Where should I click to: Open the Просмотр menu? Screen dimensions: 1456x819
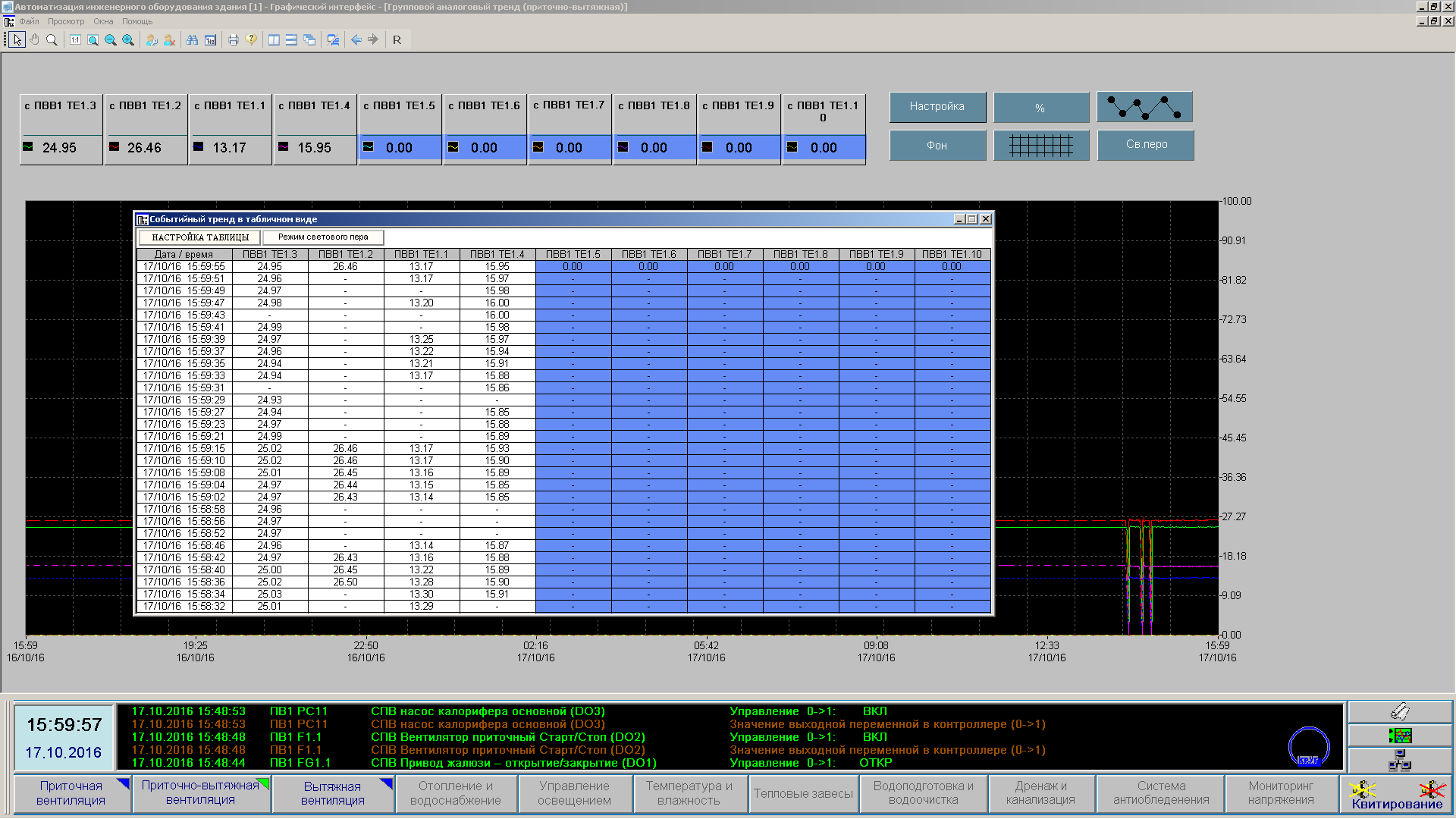pyautogui.click(x=66, y=21)
